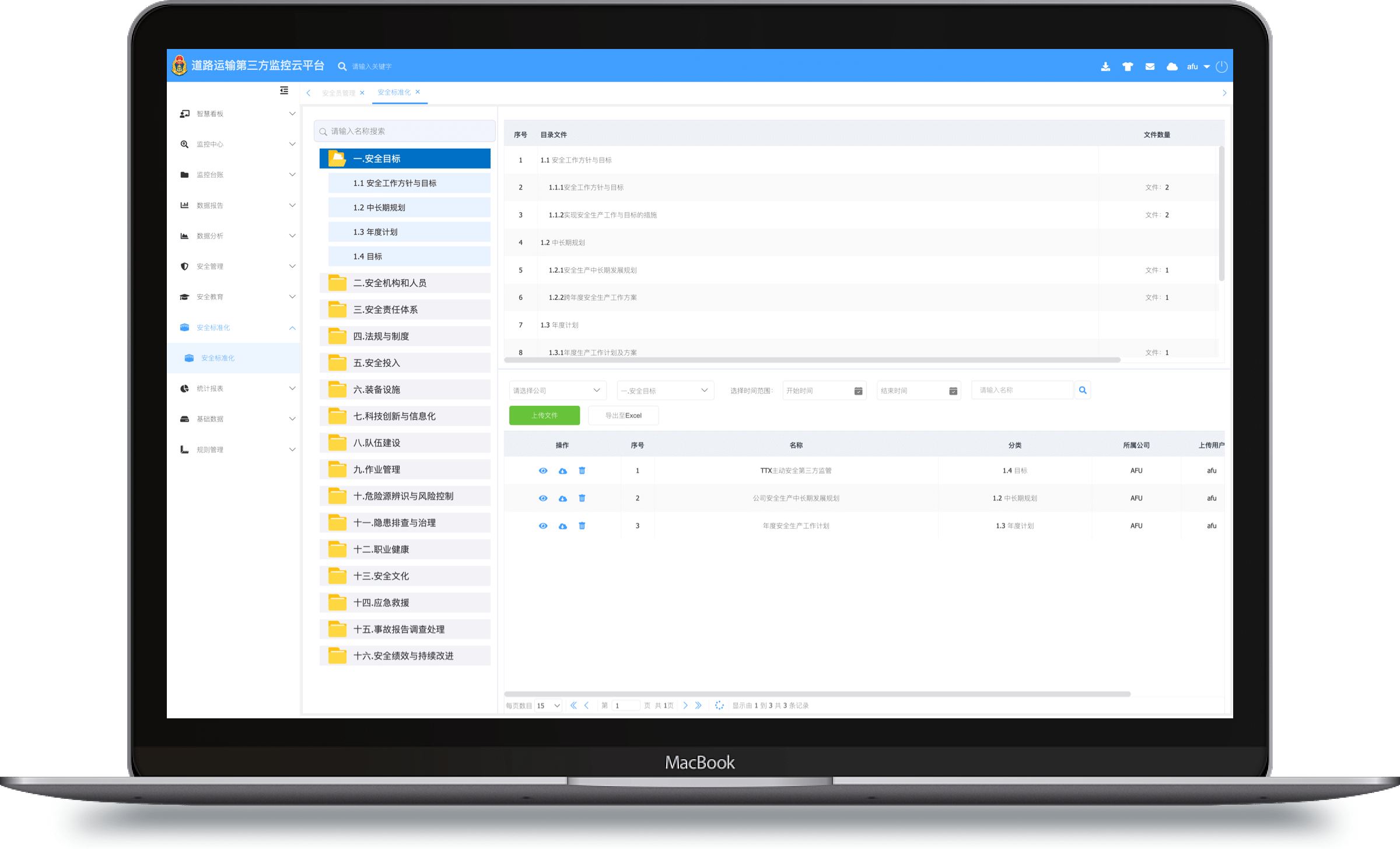Go to last page double arrow
Image resolution: width=1400 pixels, height=849 pixels.
698,706
